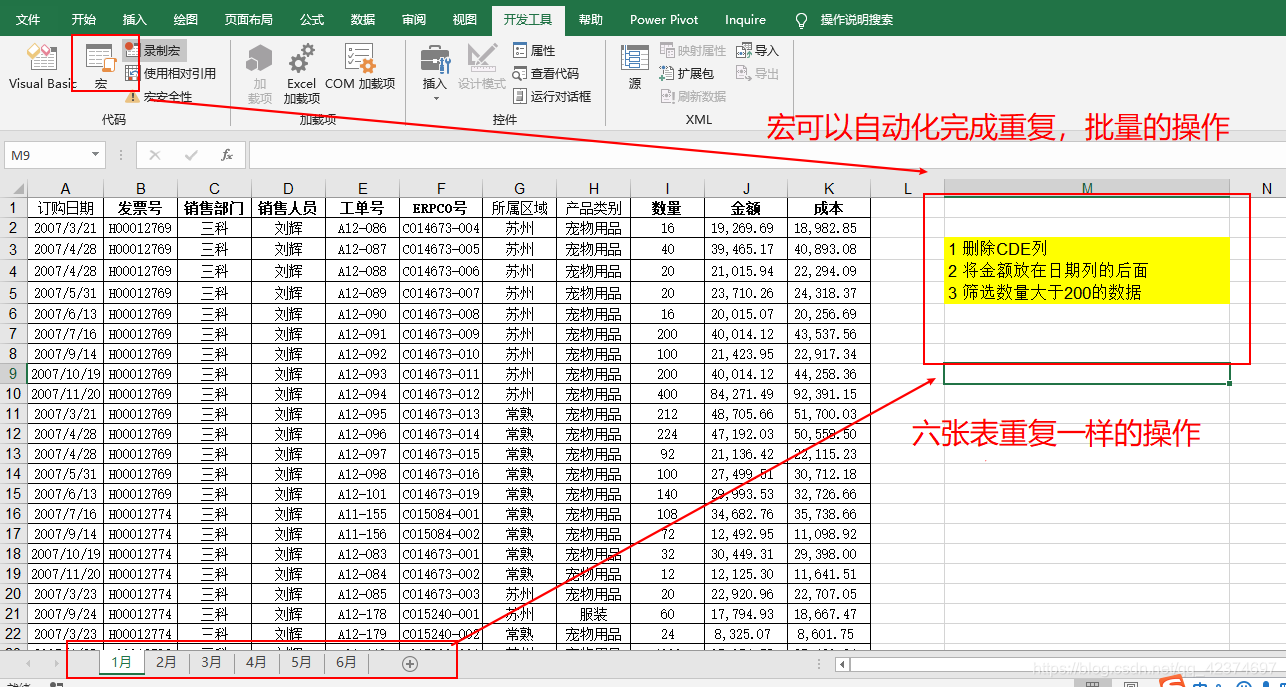Image resolution: width=1286 pixels, height=687 pixels.
Task: Add a new sheet with plus button
Action: click(409, 663)
